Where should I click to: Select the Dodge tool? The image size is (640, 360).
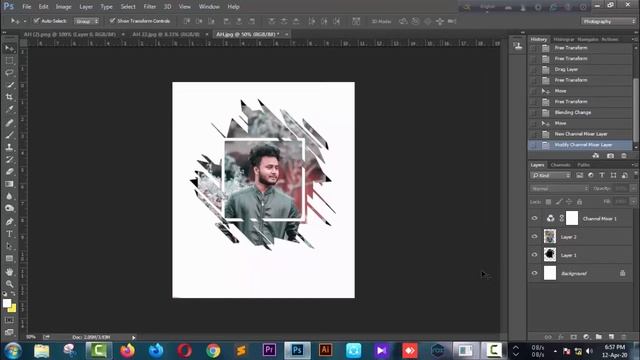click(x=9, y=209)
